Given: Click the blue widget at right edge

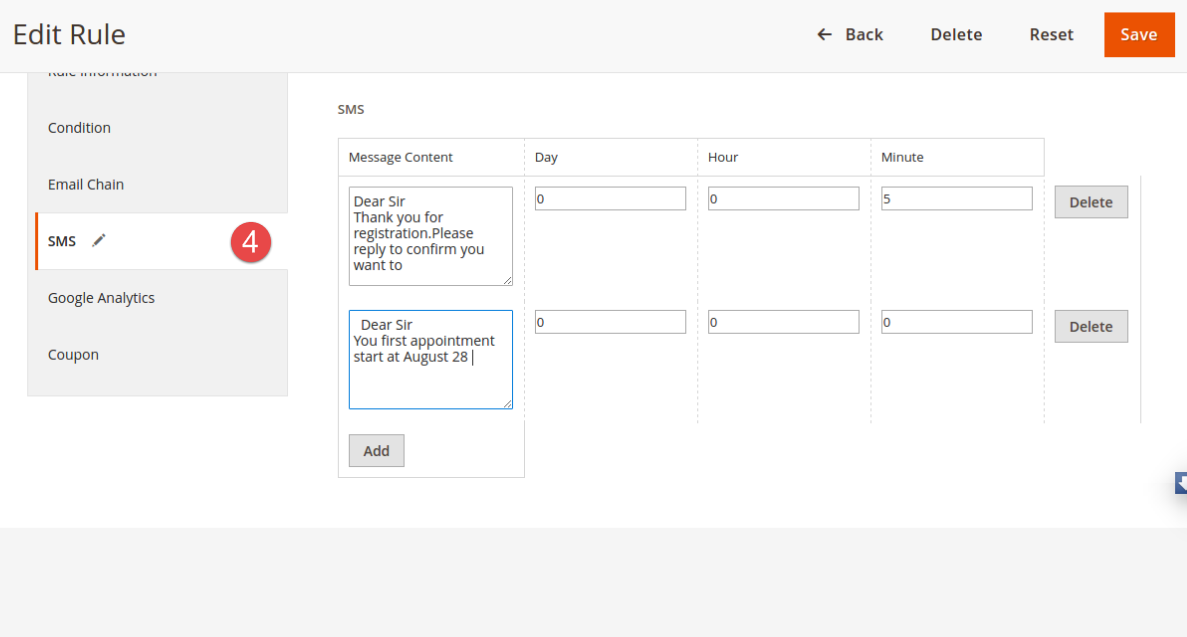Looking at the screenshot, I should point(1181,484).
